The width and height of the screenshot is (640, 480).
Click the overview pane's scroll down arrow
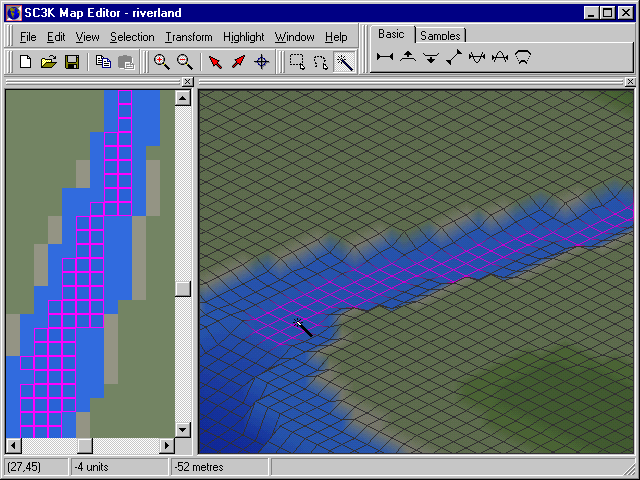coord(183,429)
